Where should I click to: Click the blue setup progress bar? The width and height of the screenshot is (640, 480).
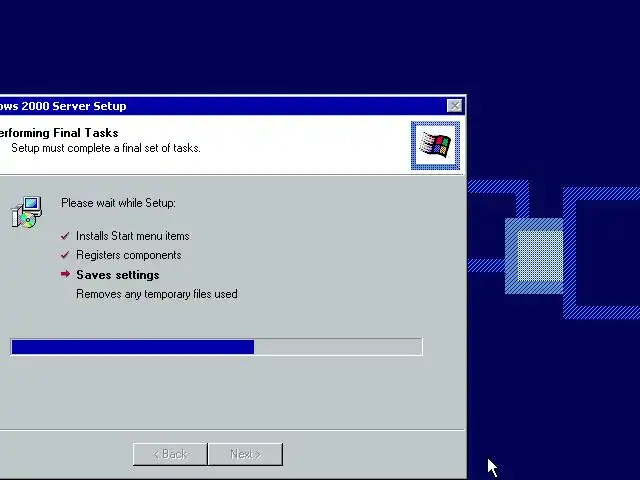(216, 347)
